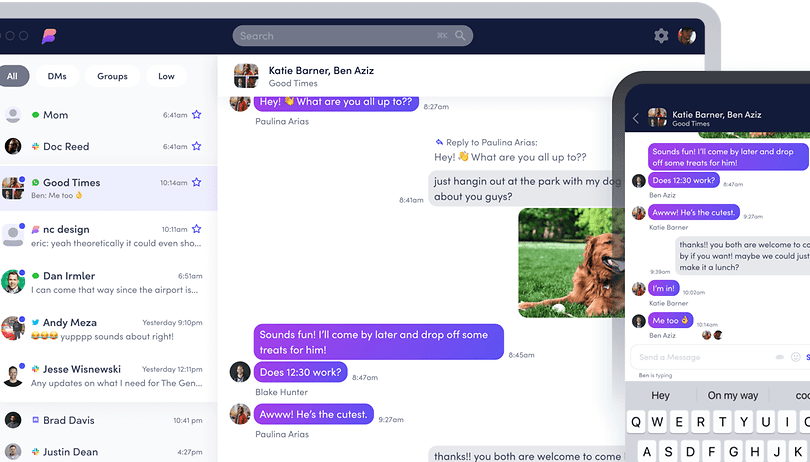The height and width of the screenshot is (462, 810).
Task: Click the desktop 'Sounds fun! I'll come by later' bubble
Action: (378, 342)
